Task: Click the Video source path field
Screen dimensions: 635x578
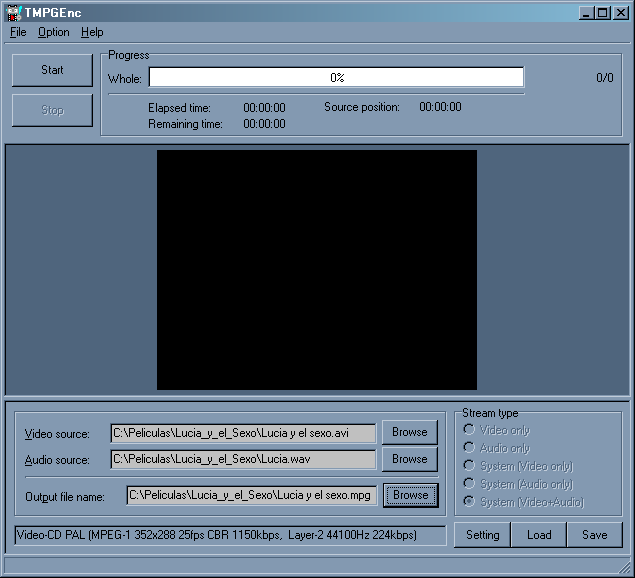Action: [243, 433]
